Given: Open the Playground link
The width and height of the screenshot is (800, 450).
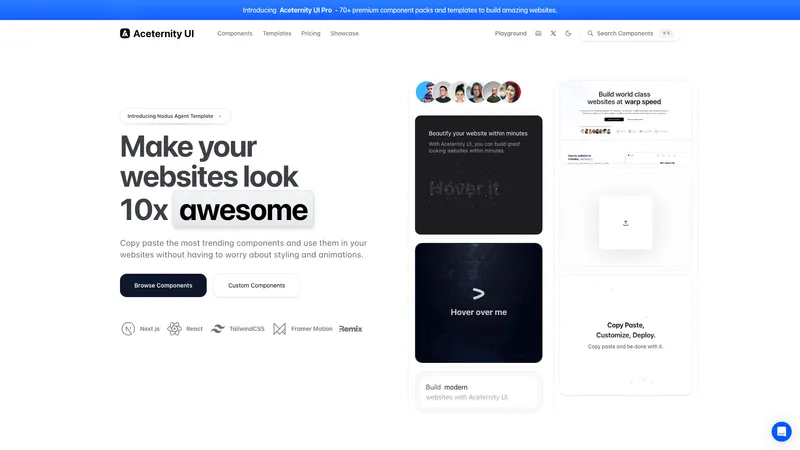Looking at the screenshot, I should (x=510, y=34).
